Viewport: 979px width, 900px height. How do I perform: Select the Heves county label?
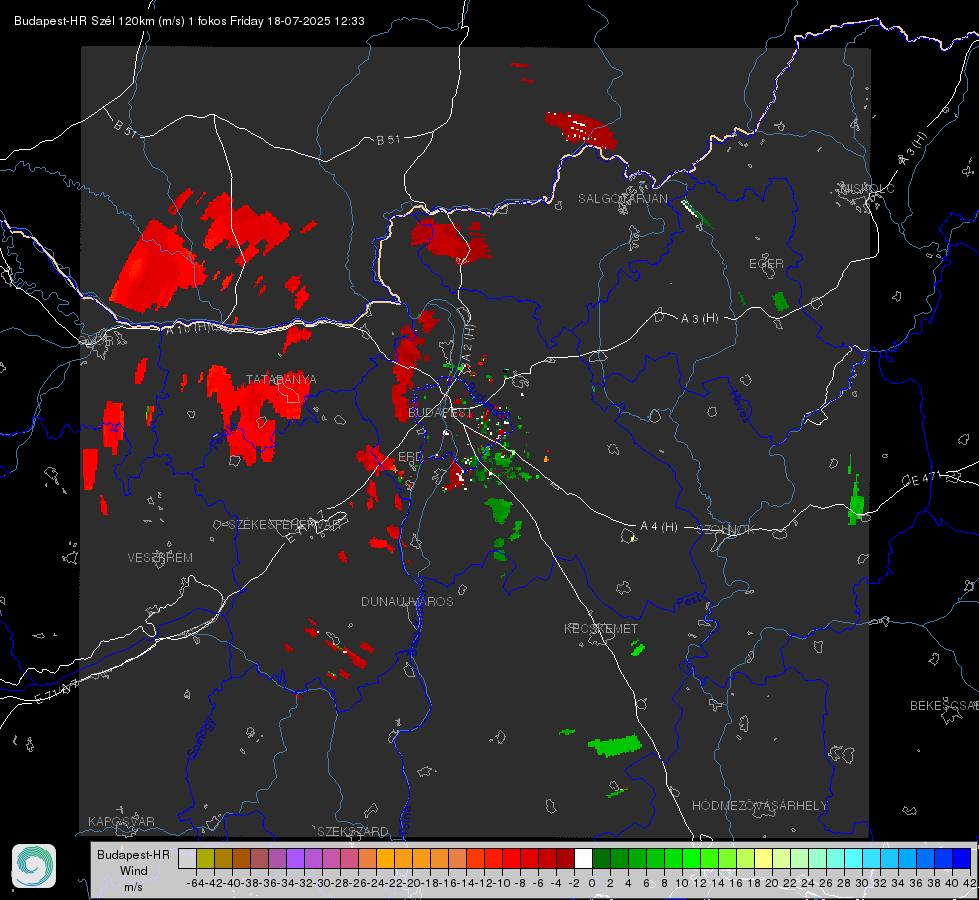pos(739,407)
